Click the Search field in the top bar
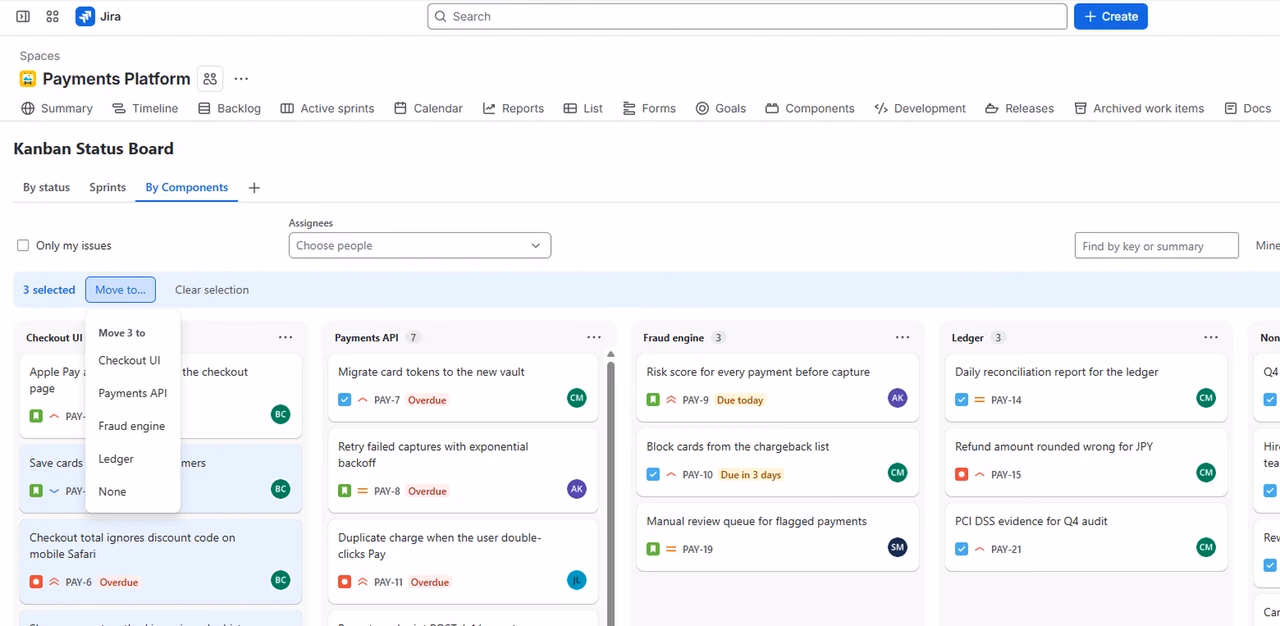This screenshot has width=1280, height=626. pos(747,17)
